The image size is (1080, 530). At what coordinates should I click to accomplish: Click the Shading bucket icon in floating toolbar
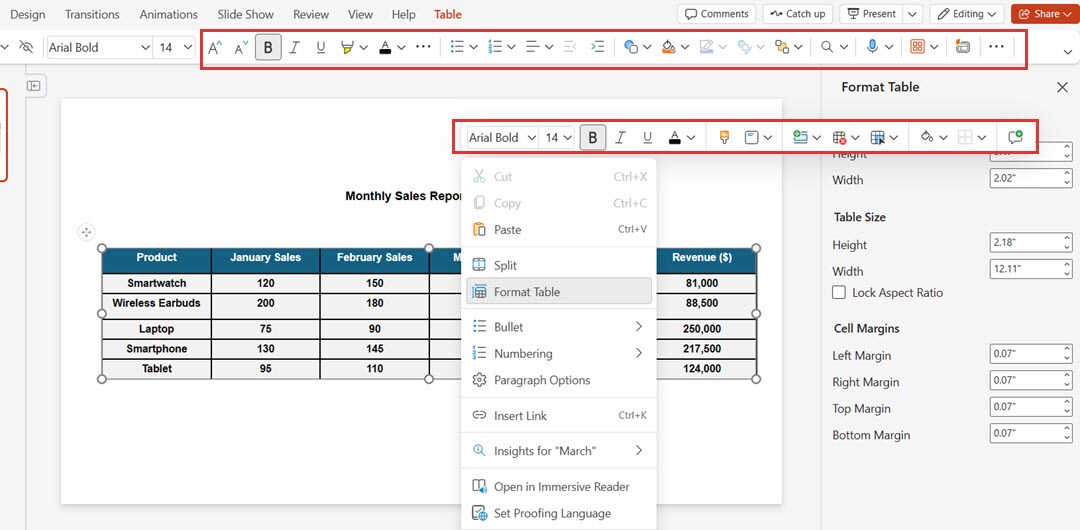point(927,138)
